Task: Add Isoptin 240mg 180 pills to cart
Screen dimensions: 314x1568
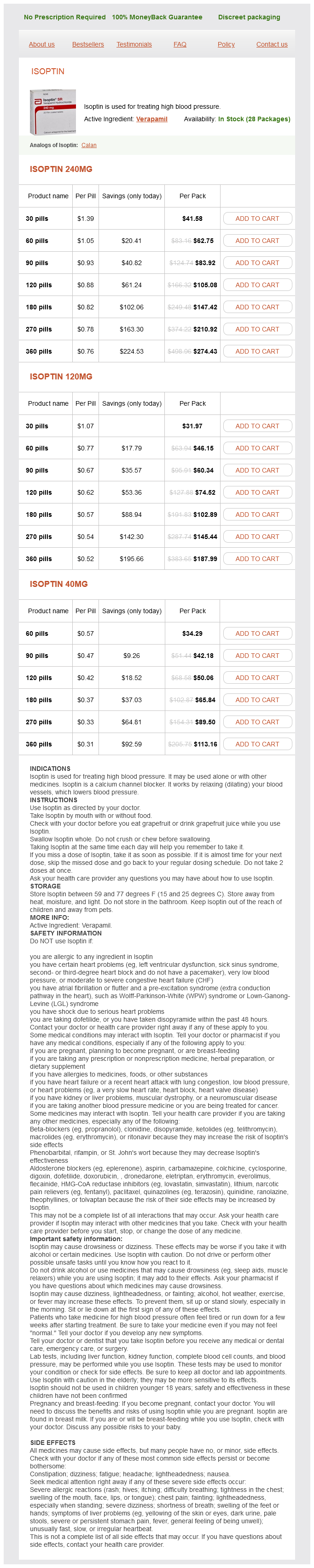Action: 257,308
